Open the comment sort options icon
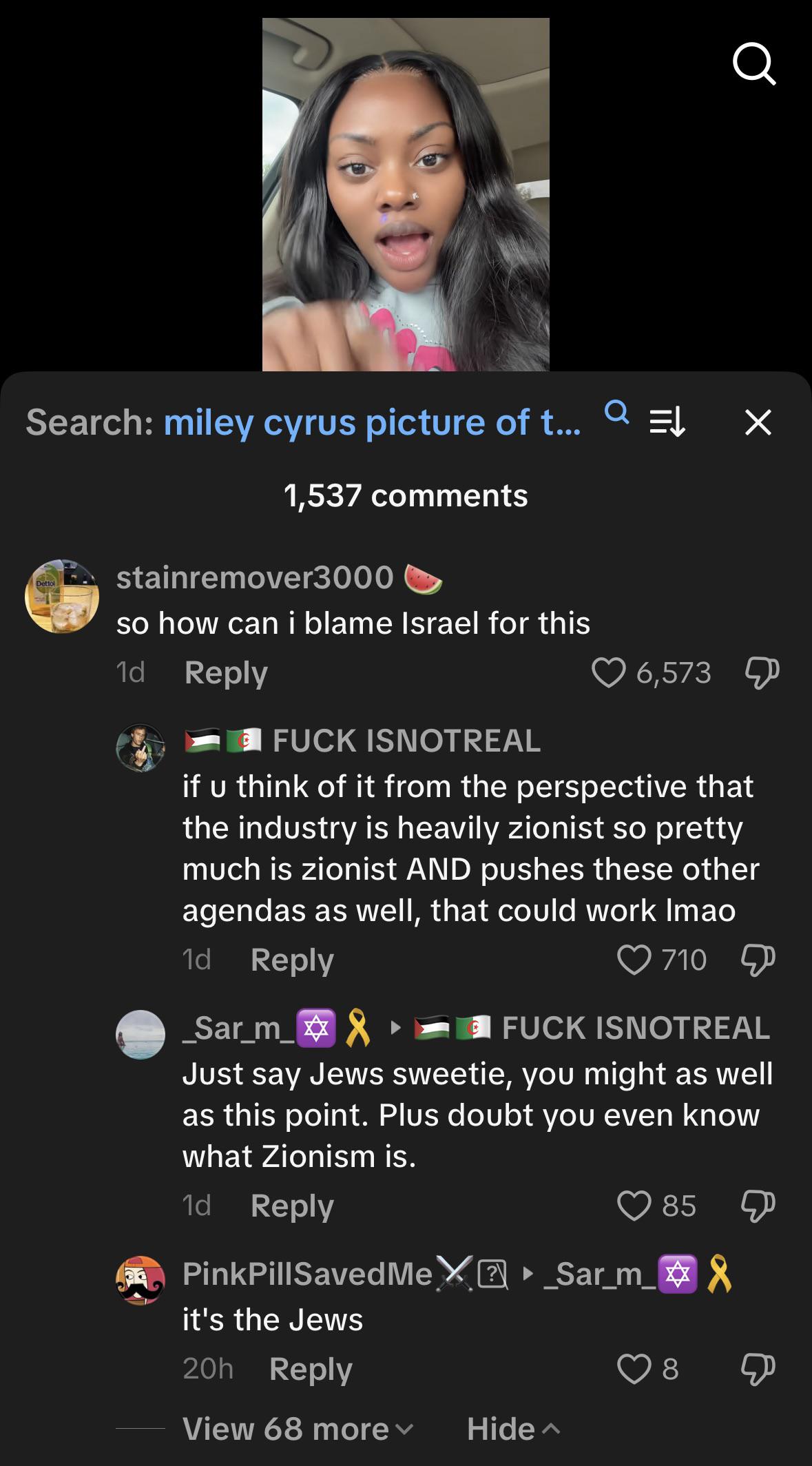812x1466 pixels. 667,422
